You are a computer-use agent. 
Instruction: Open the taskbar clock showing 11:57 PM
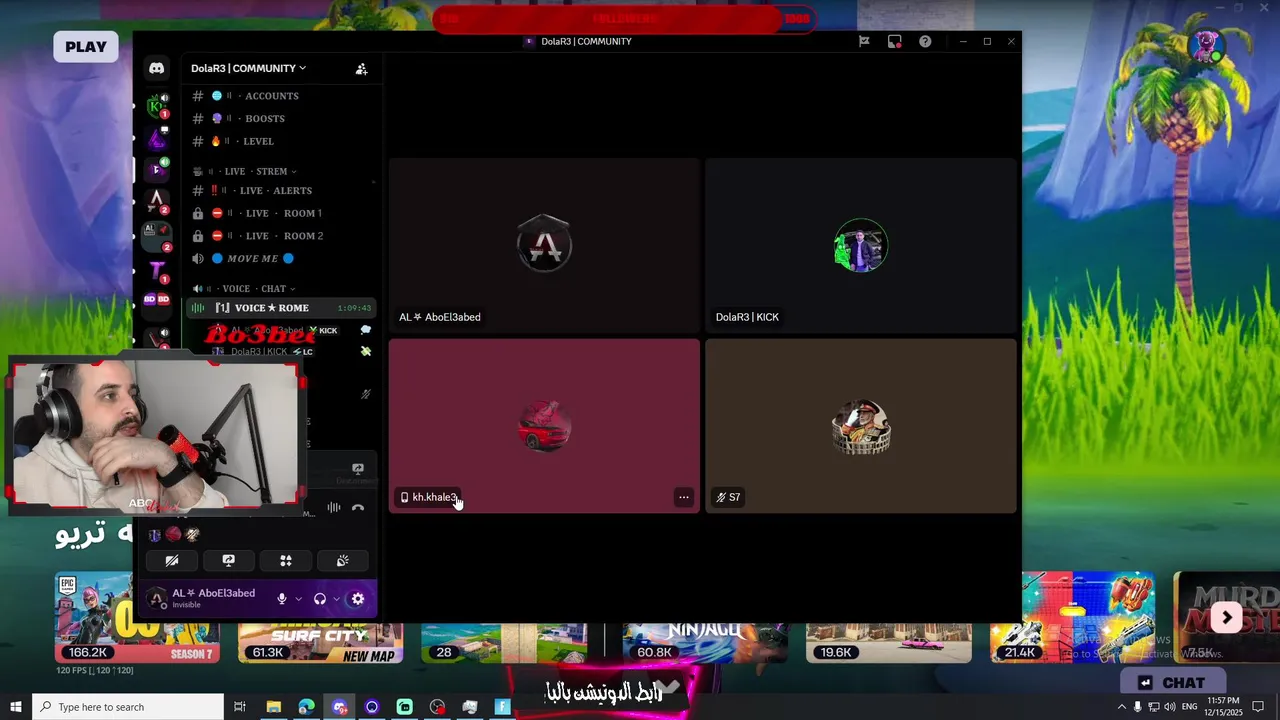[x=1223, y=707]
